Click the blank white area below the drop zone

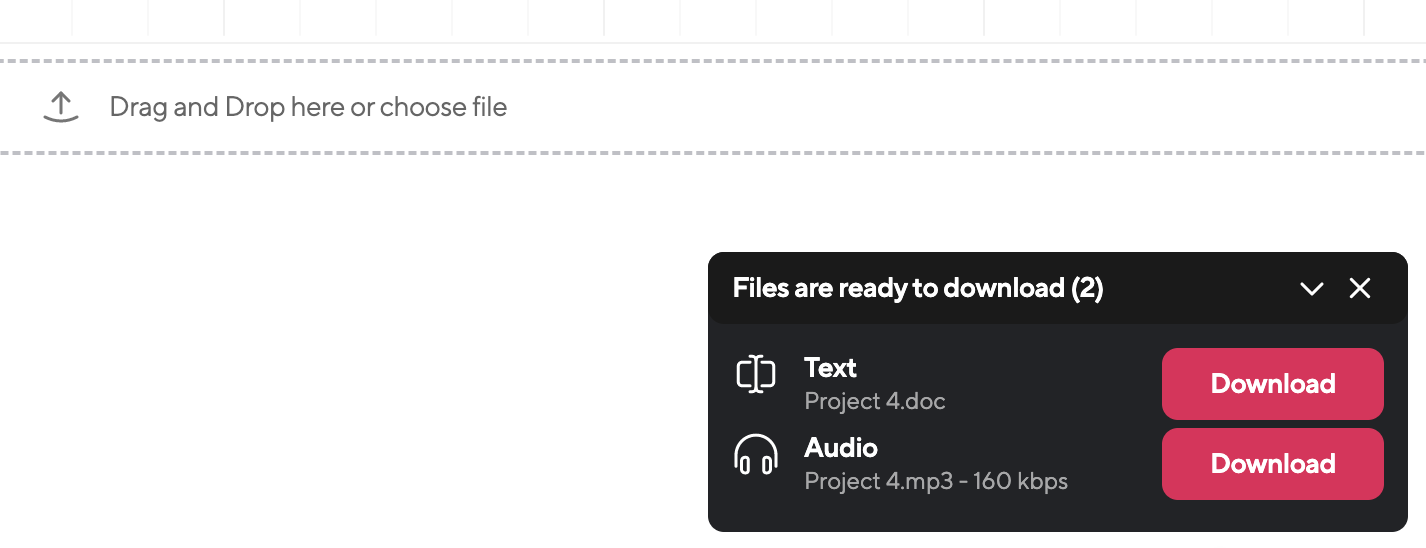click(x=350, y=350)
